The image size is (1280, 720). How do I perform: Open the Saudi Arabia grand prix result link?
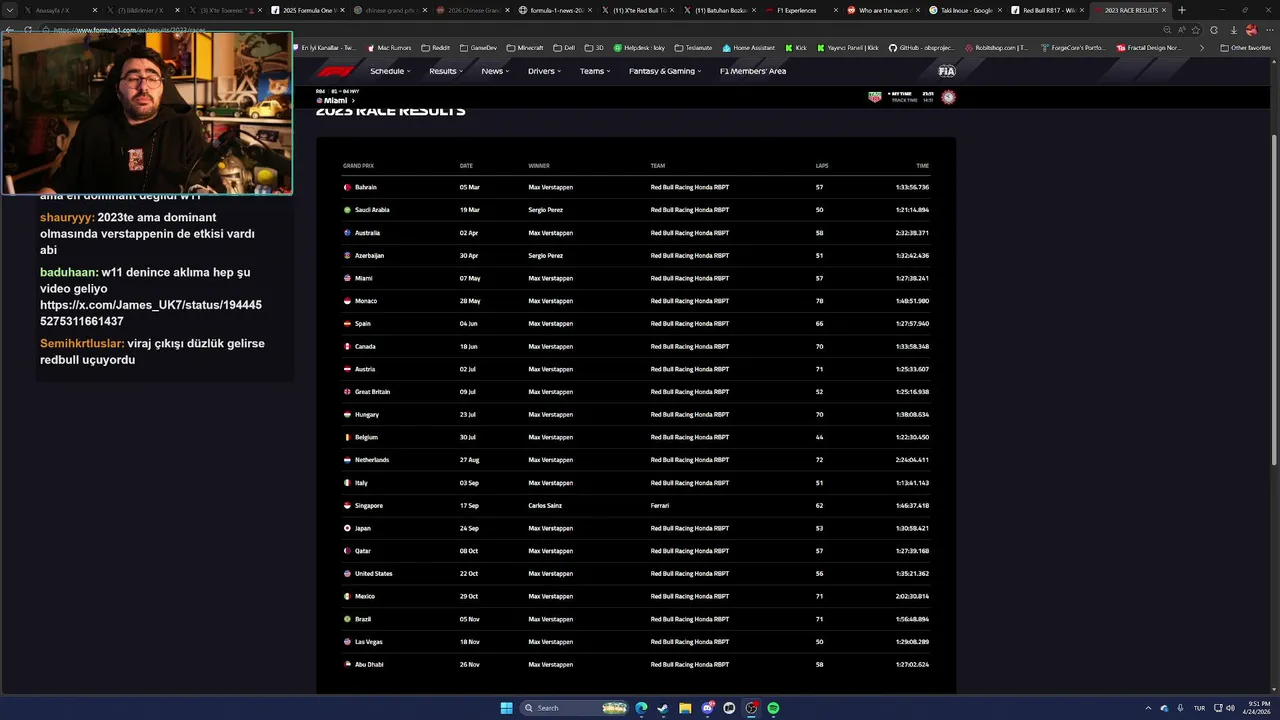tap(372, 210)
